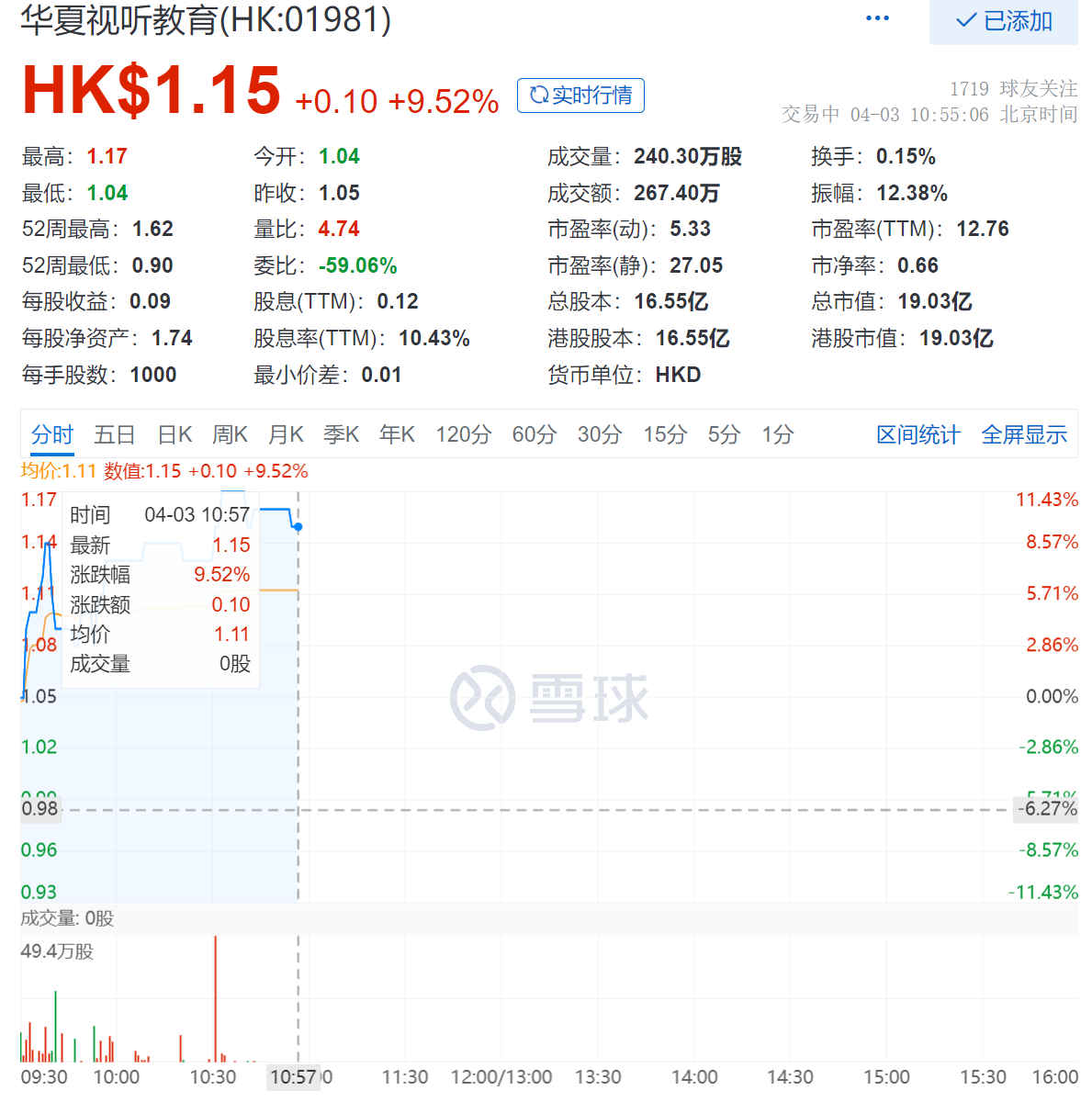Click the 总市值 value 19.03亿
The image size is (1092, 1102).
coord(935,301)
